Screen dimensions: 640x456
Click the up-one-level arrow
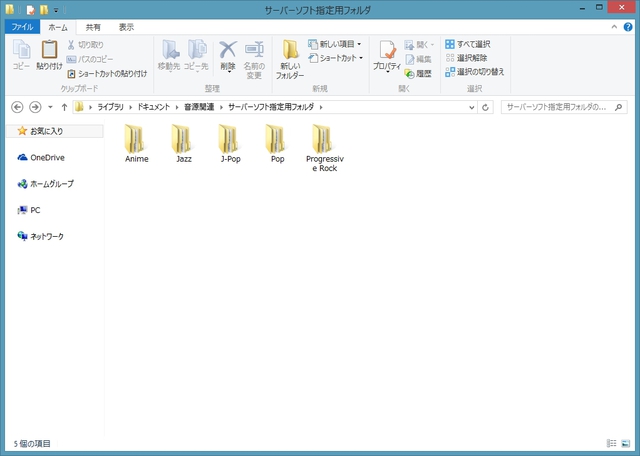pos(64,107)
